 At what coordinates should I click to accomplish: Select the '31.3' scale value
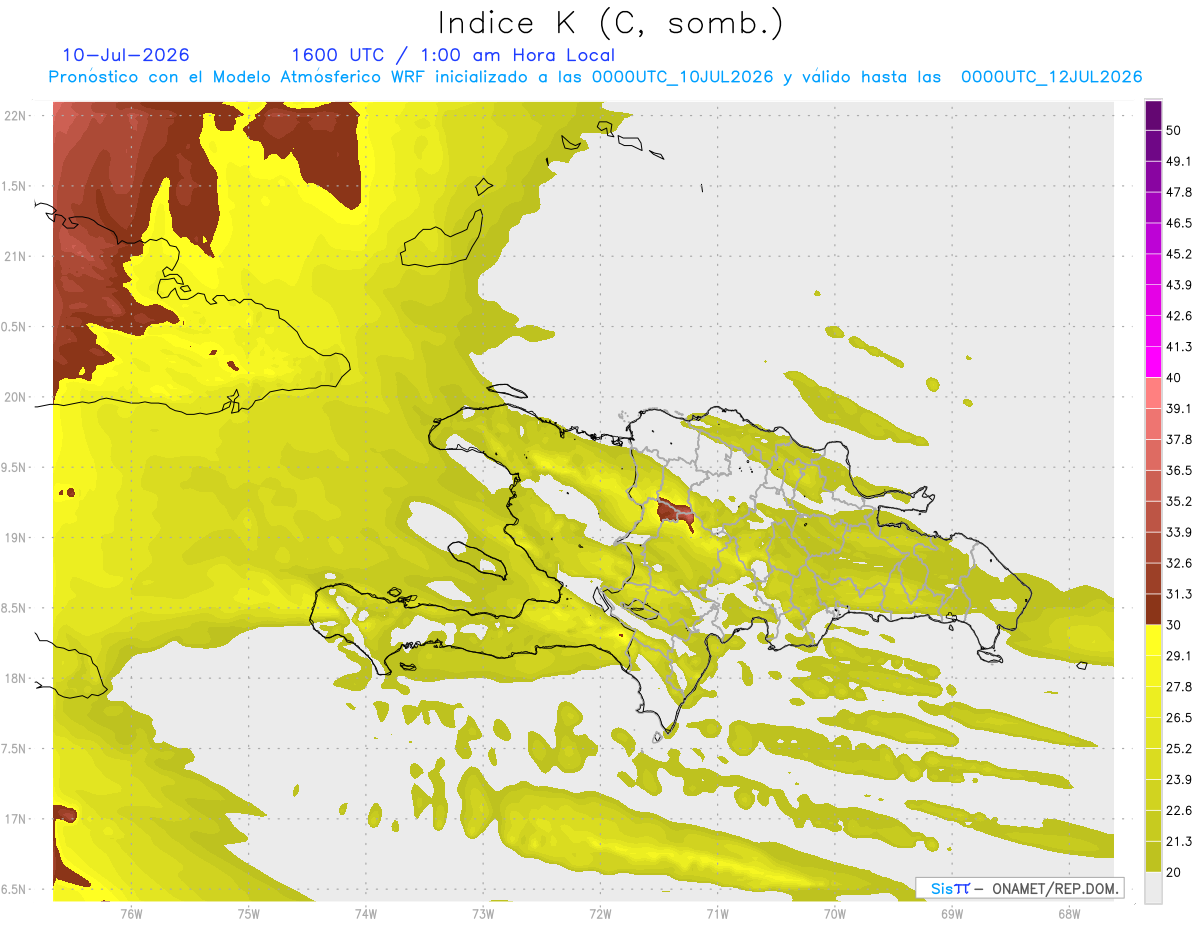pos(1179,594)
